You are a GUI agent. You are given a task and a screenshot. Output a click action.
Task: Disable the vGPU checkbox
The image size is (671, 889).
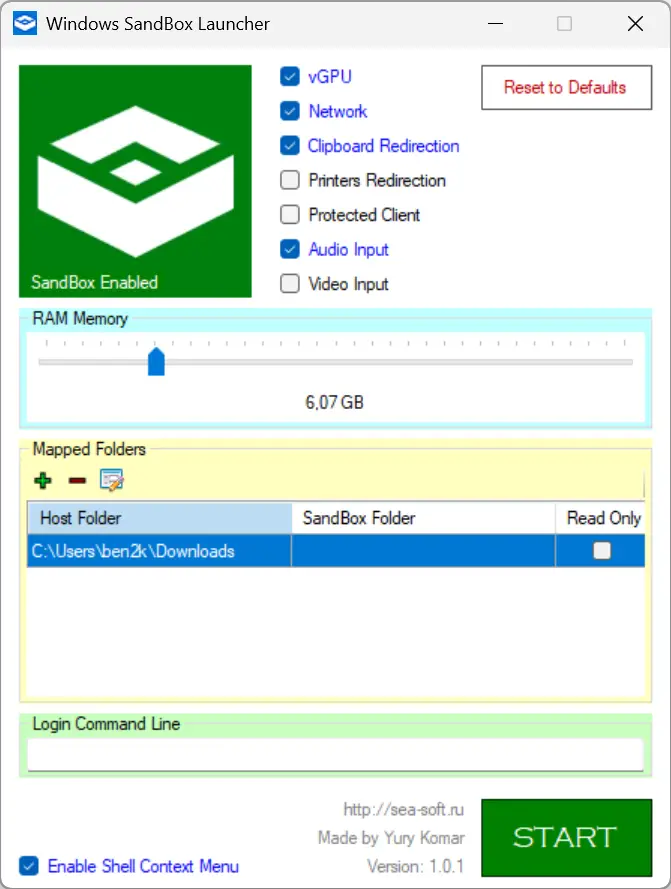tap(290, 77)
